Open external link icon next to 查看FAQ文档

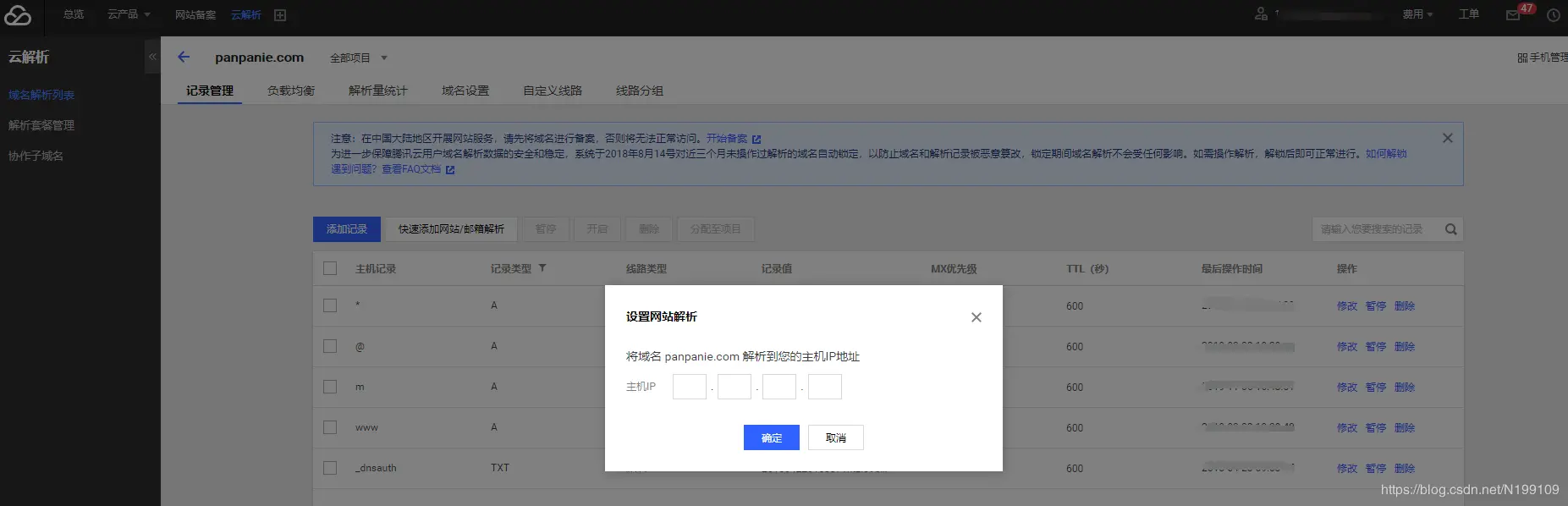coord(450,170)
